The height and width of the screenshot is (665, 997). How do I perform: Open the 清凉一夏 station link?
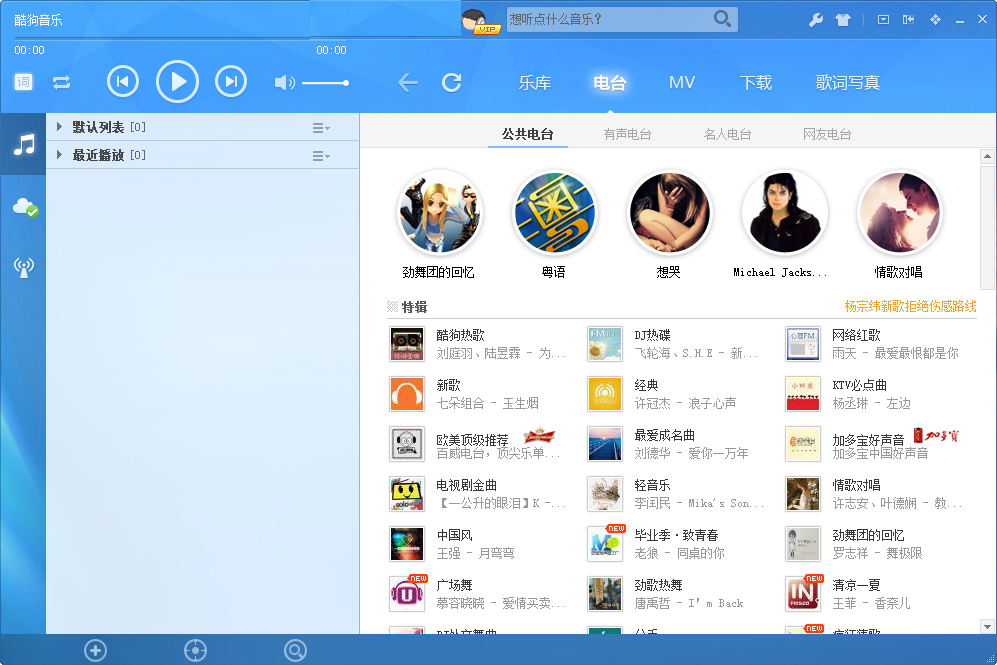point(856,585)
